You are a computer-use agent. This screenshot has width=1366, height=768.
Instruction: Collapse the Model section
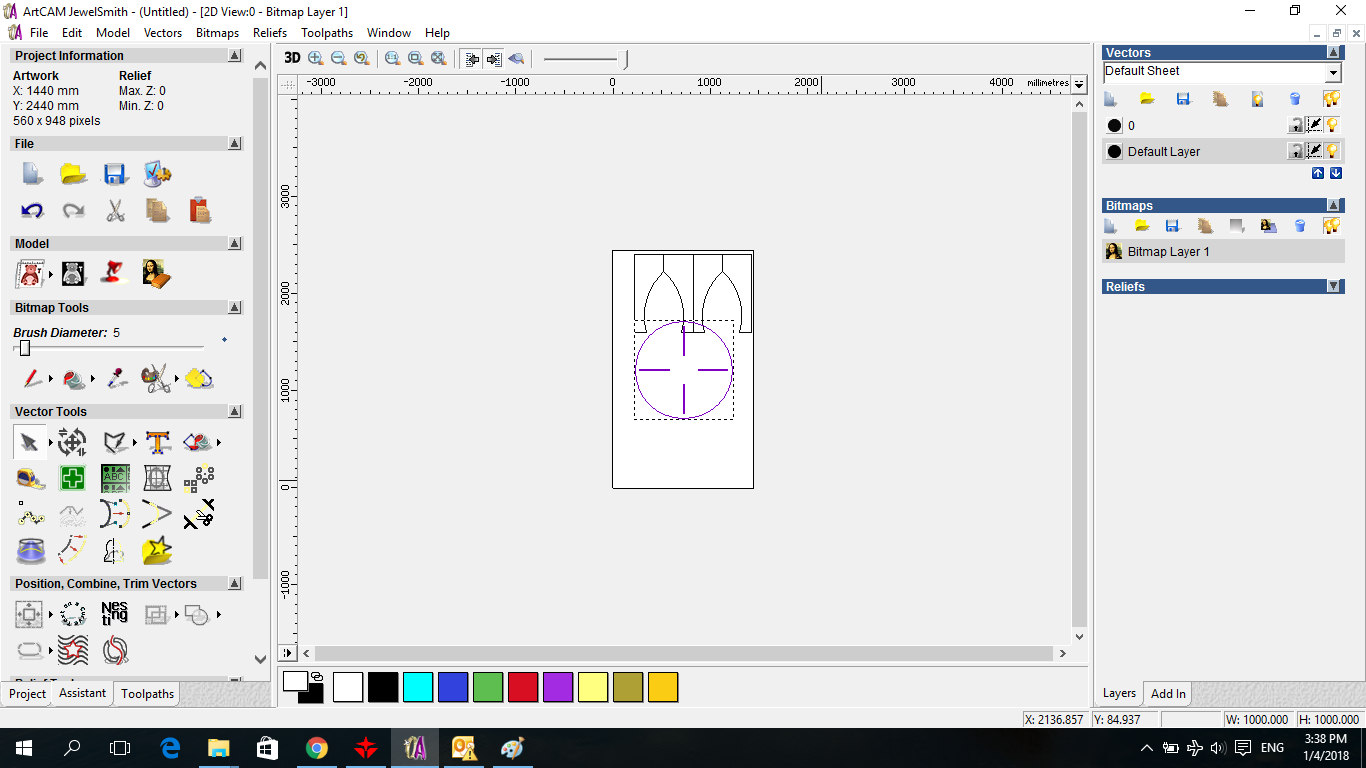tap(235, 244)
